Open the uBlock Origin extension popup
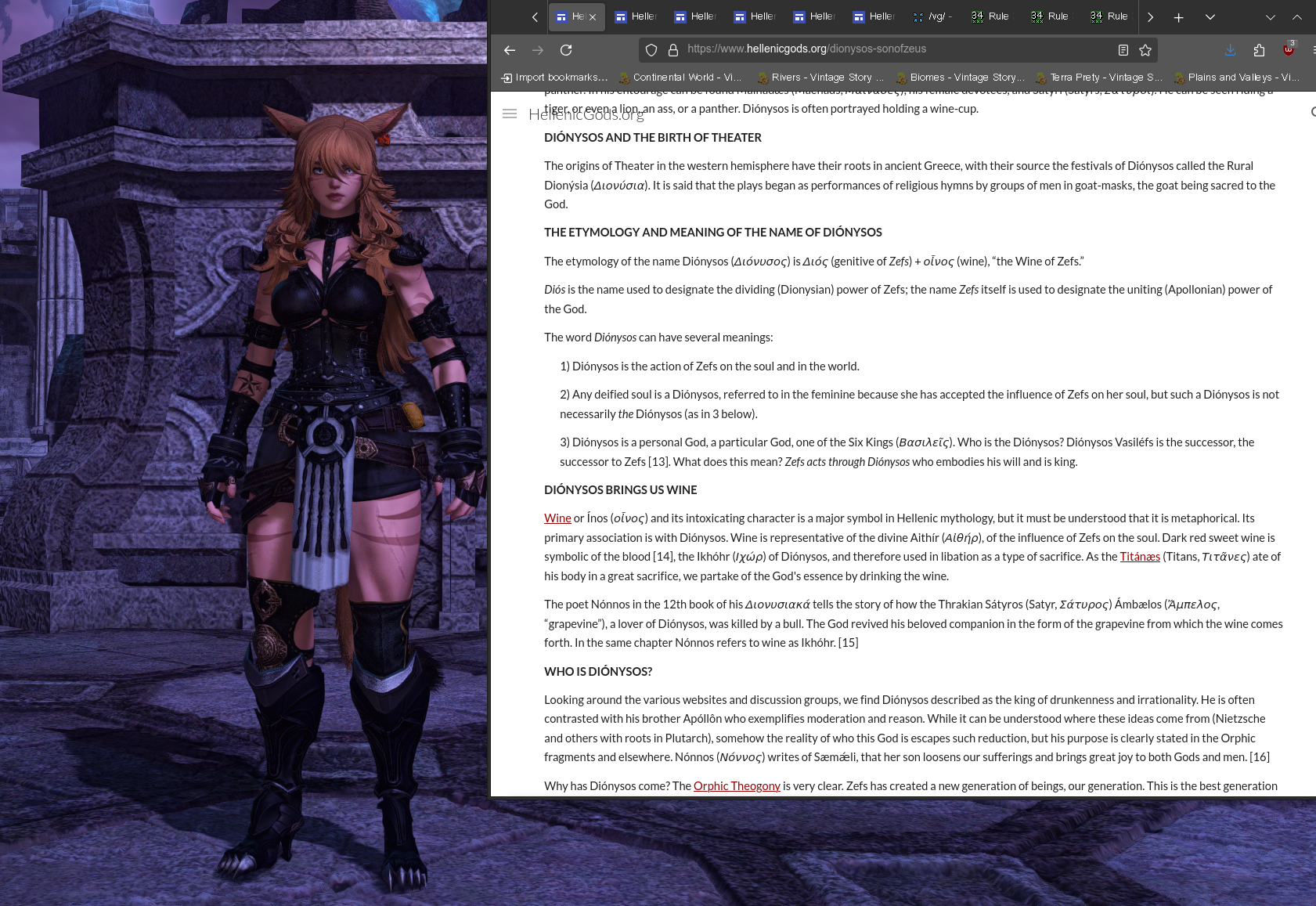This screenshot has width=1316, height=906. pyautogui.click(x=1289, y=49)
